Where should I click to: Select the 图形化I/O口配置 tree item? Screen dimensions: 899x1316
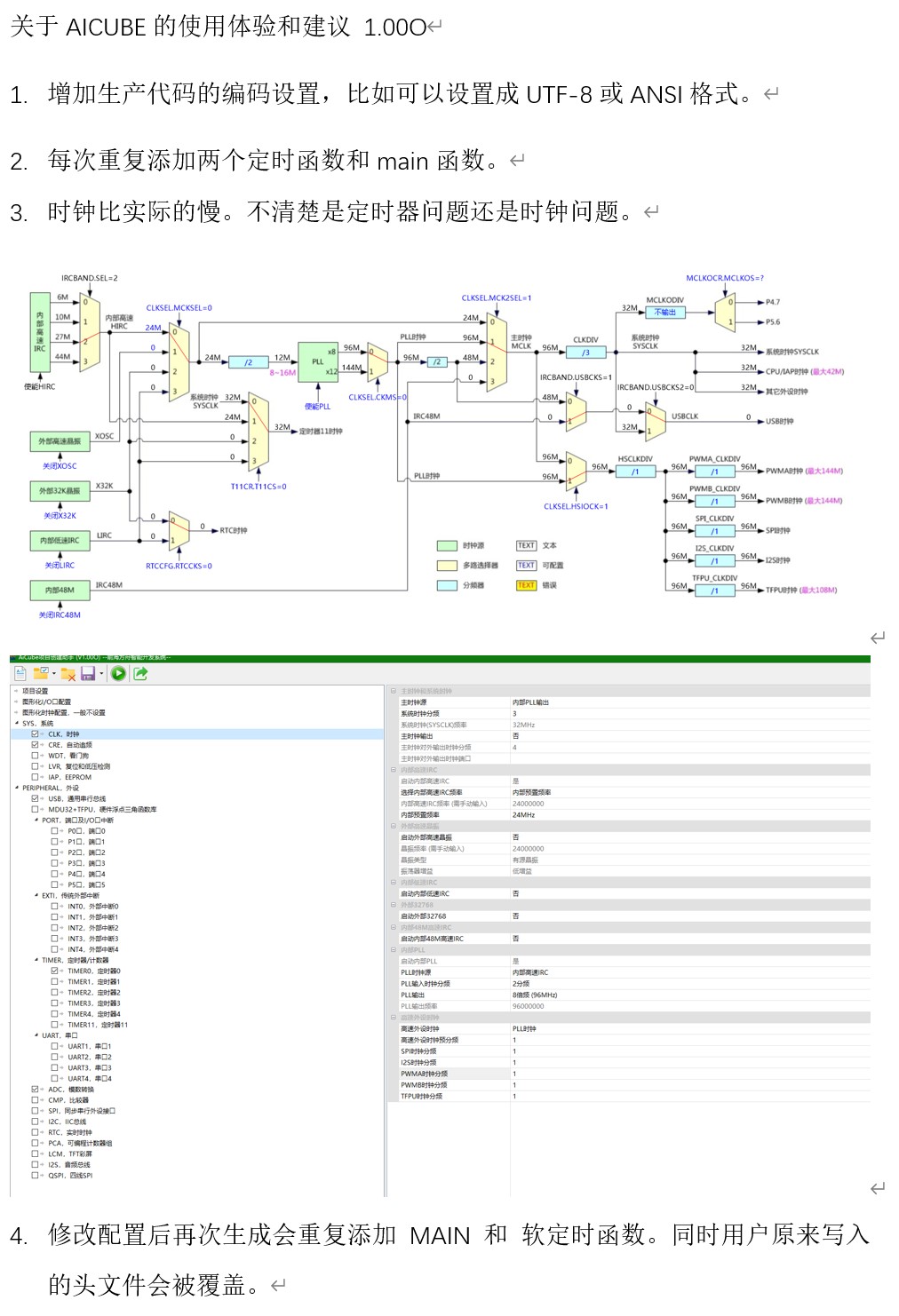[x=46, y=702]
